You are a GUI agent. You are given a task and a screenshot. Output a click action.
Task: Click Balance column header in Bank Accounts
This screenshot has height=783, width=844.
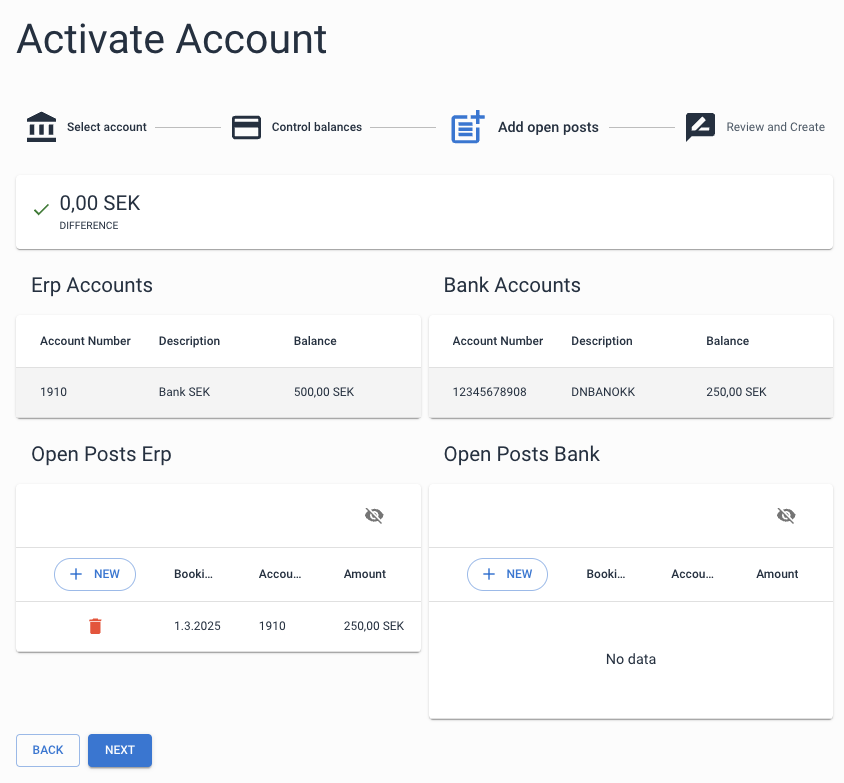727,341
